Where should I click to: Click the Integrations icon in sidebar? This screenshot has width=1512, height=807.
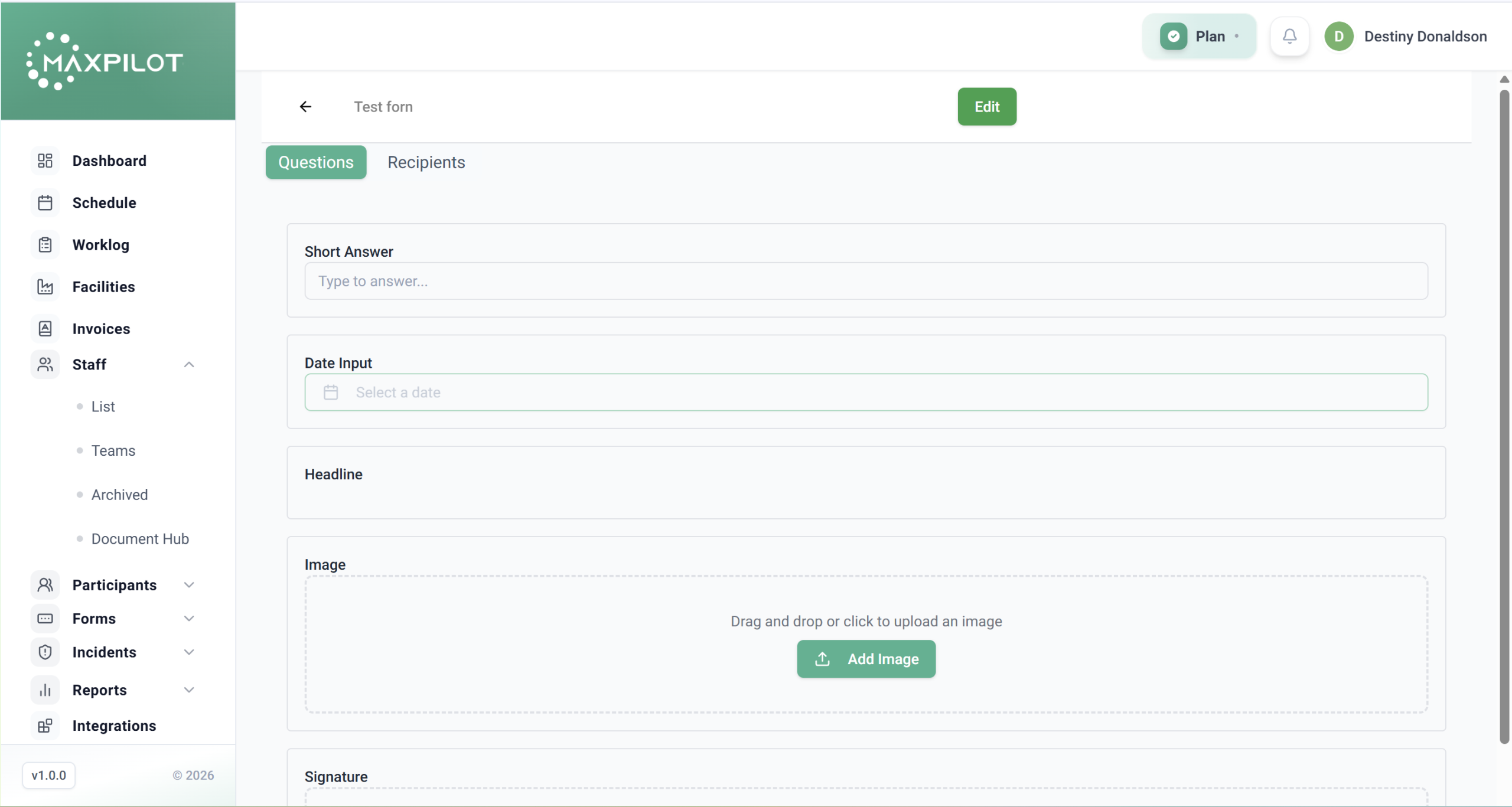[45, 726]
